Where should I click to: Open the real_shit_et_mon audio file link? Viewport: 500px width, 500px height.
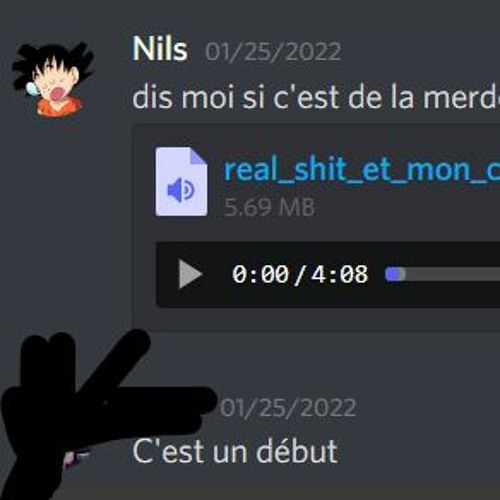click(361, 170)
